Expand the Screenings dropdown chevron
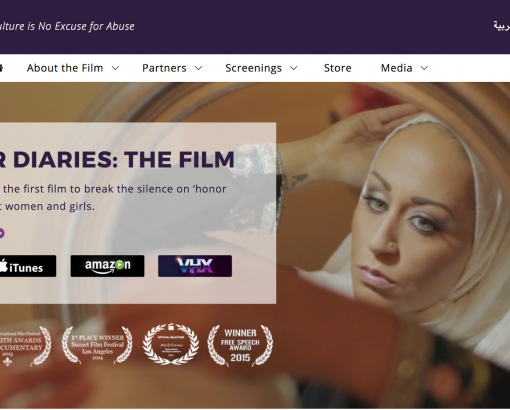The width and height of the screenshot is (510, 410). click(293, 68)
